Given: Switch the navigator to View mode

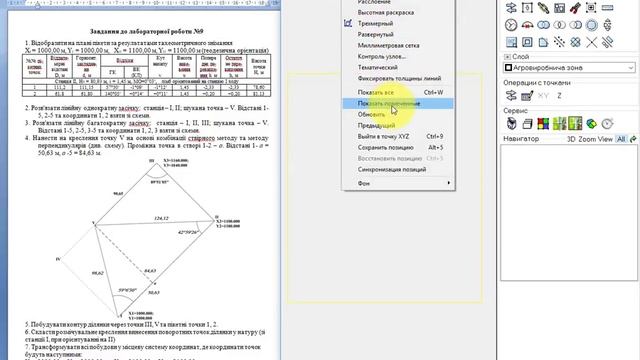Looking at the screenshot, I should (x=605, y=139).
